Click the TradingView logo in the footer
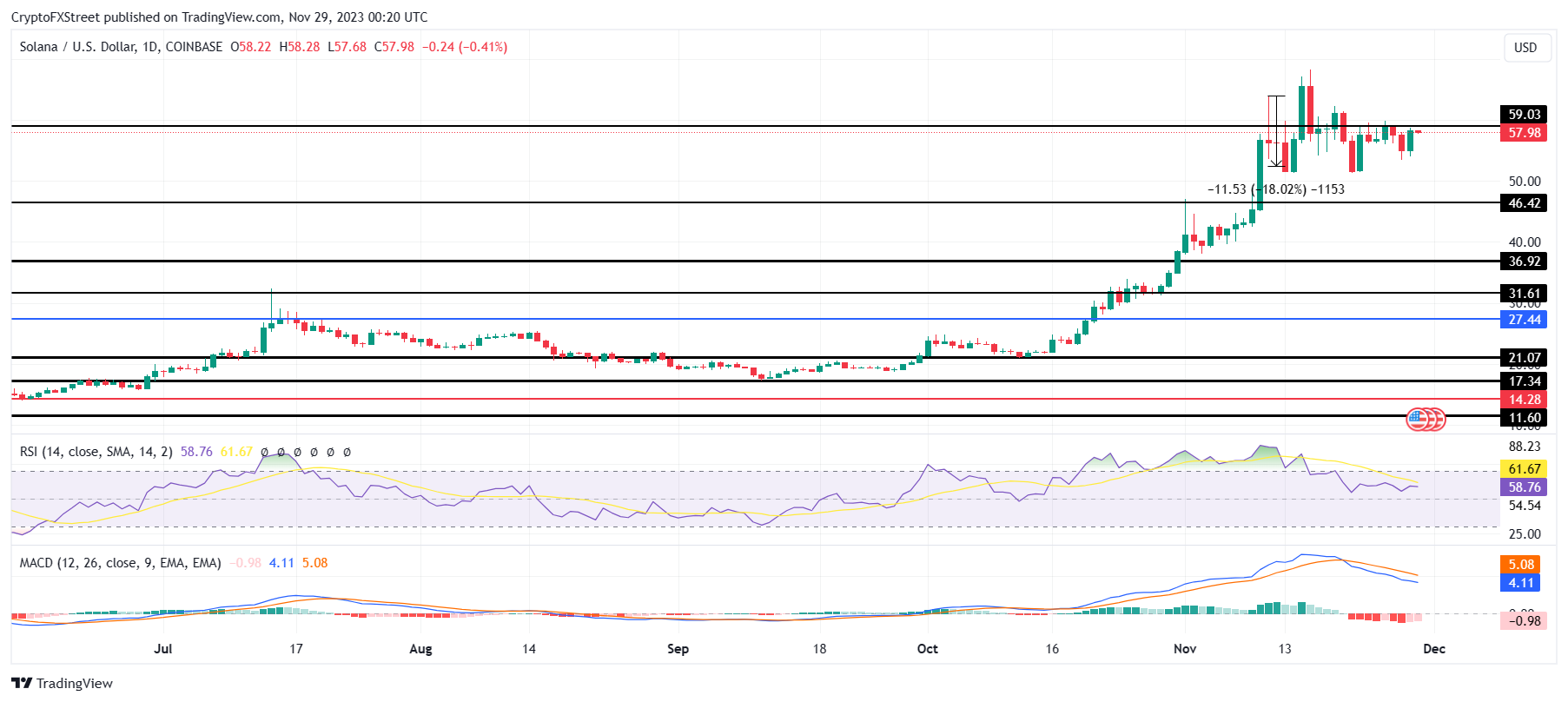Viewport: 1568px width, 702px height. 62,683
